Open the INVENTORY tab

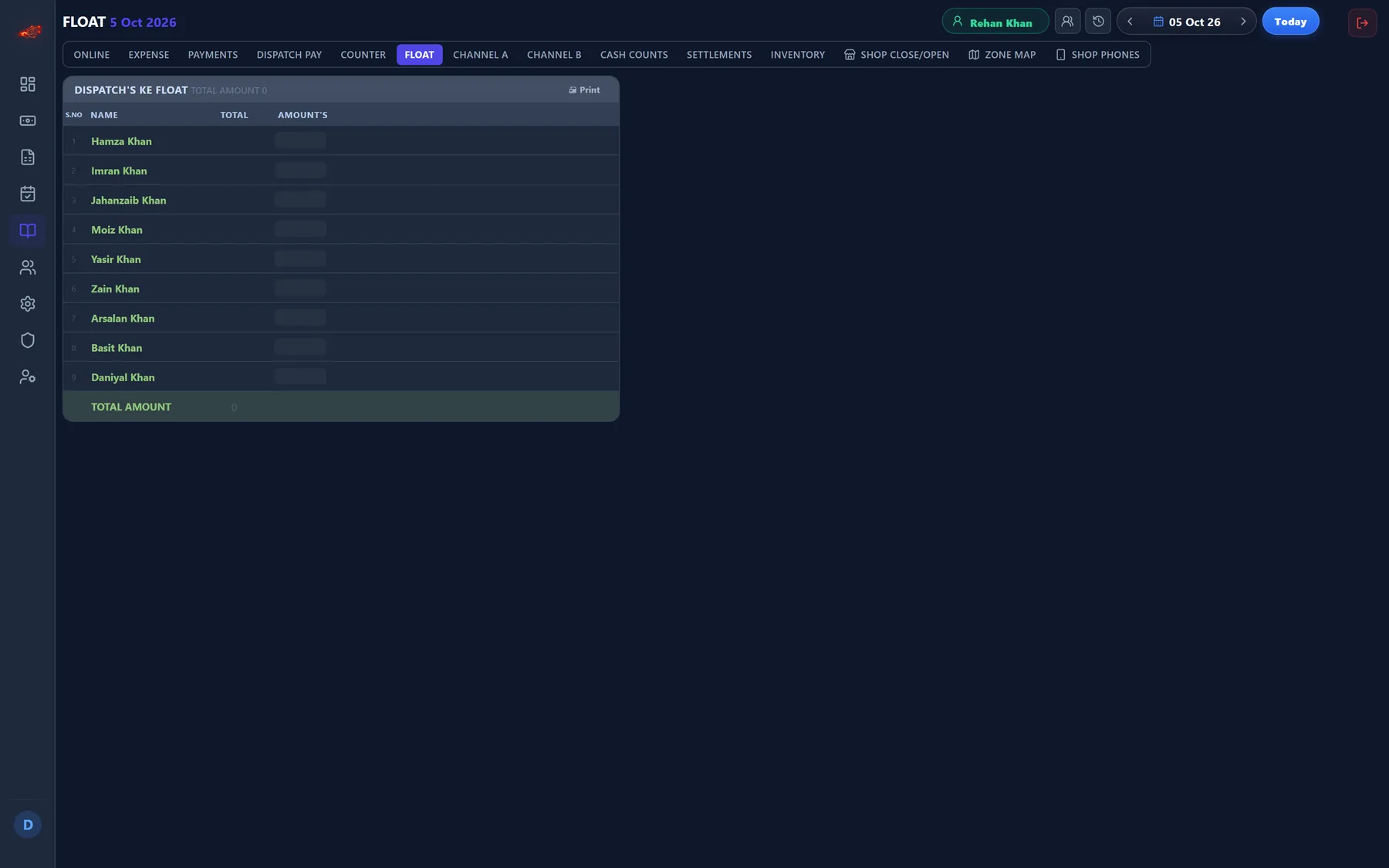point(798,55)
